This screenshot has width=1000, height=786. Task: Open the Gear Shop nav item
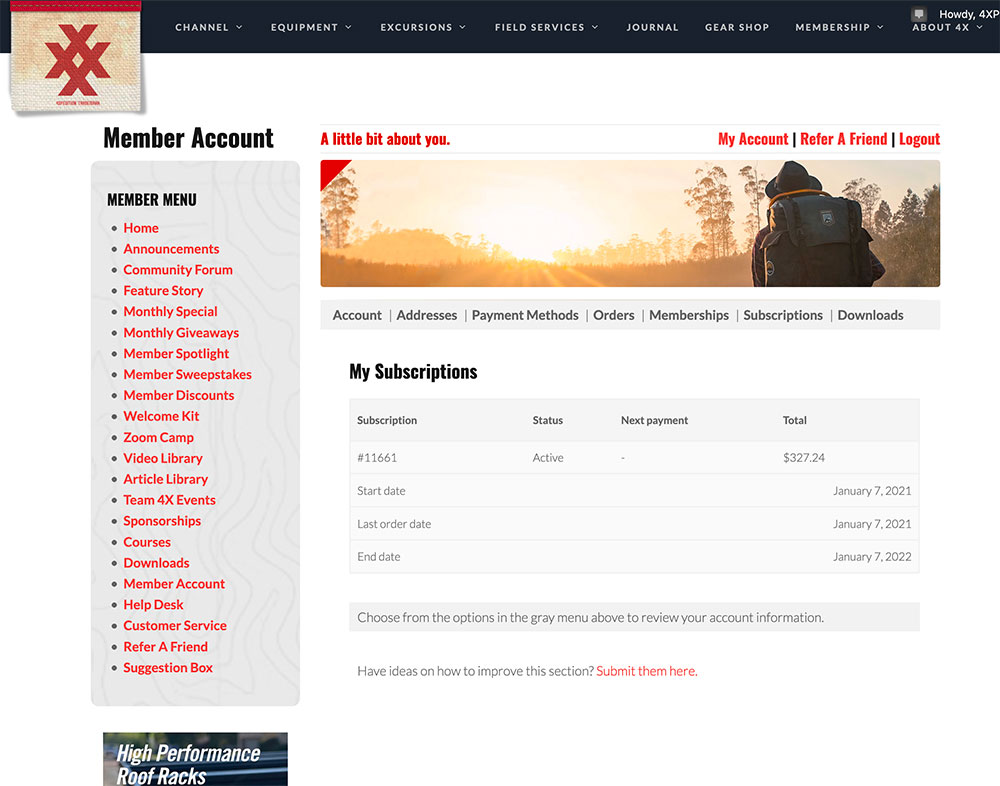[737, 27]
